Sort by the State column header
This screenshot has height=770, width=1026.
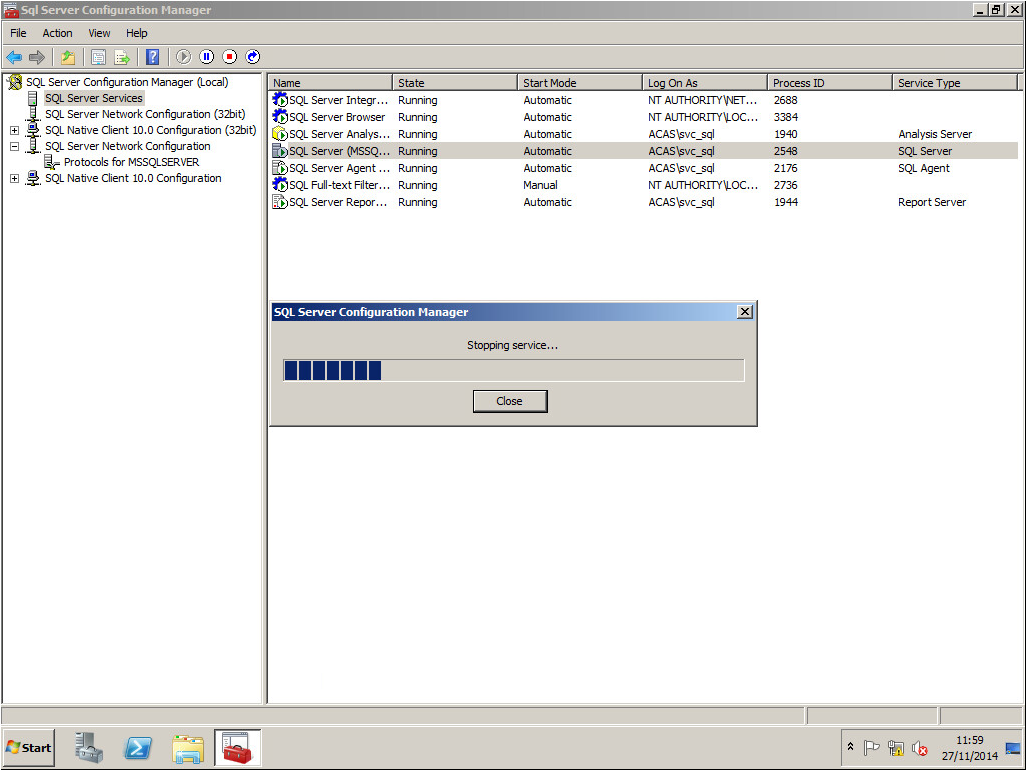click(x=455, y=82)
